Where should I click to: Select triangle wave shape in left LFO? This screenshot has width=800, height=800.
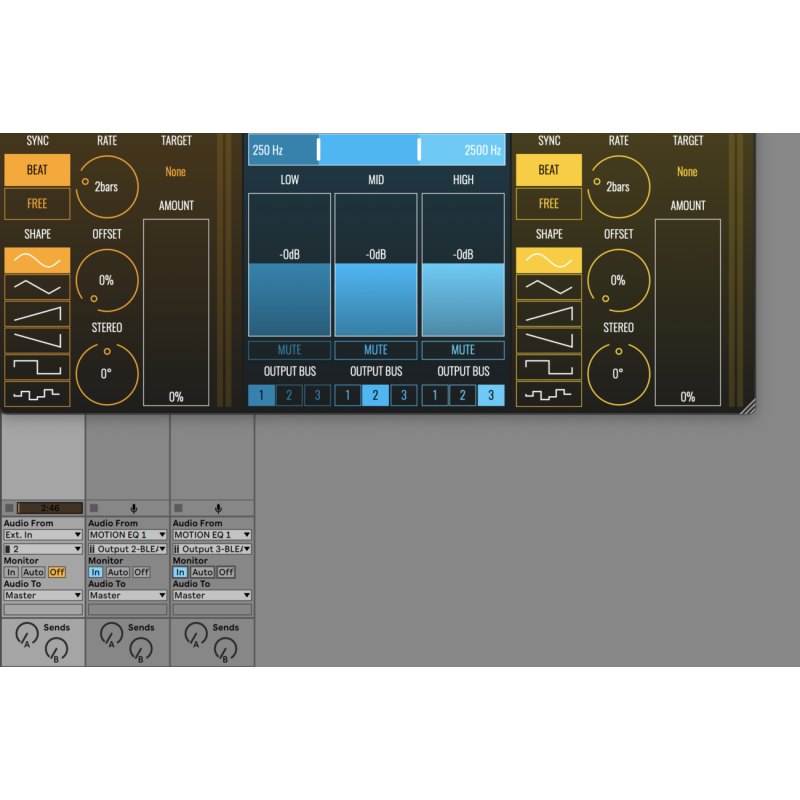coord(37,287)
